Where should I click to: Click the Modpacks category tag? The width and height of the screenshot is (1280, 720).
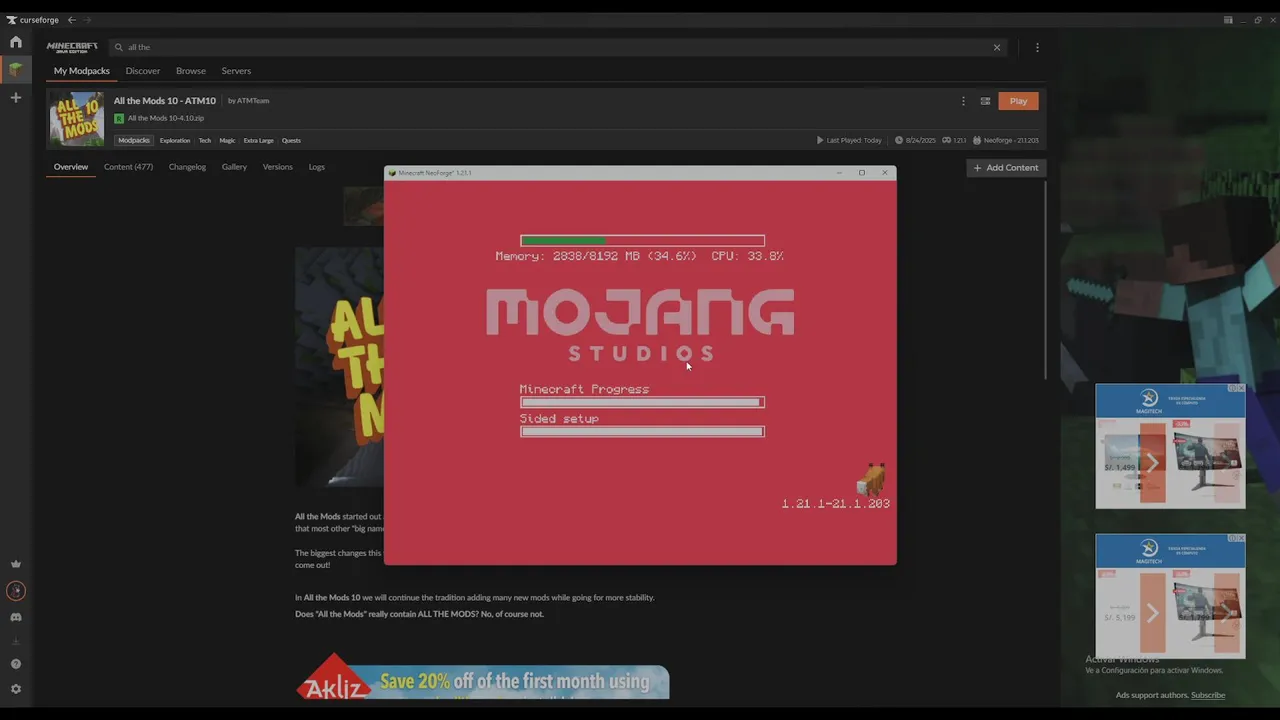click(134, 140)
